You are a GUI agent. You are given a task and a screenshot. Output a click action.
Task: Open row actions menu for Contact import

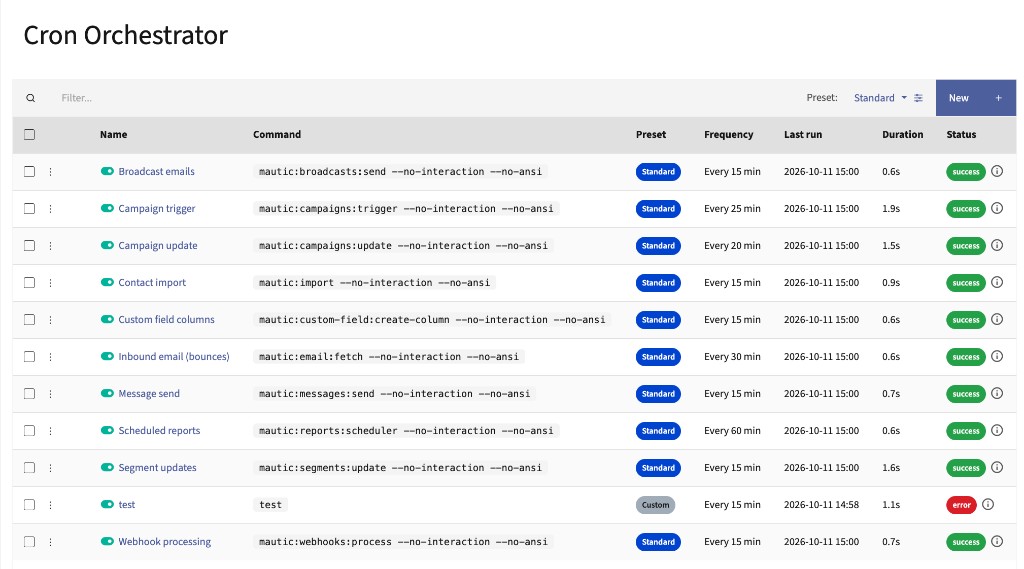click(x=50, y=283)
